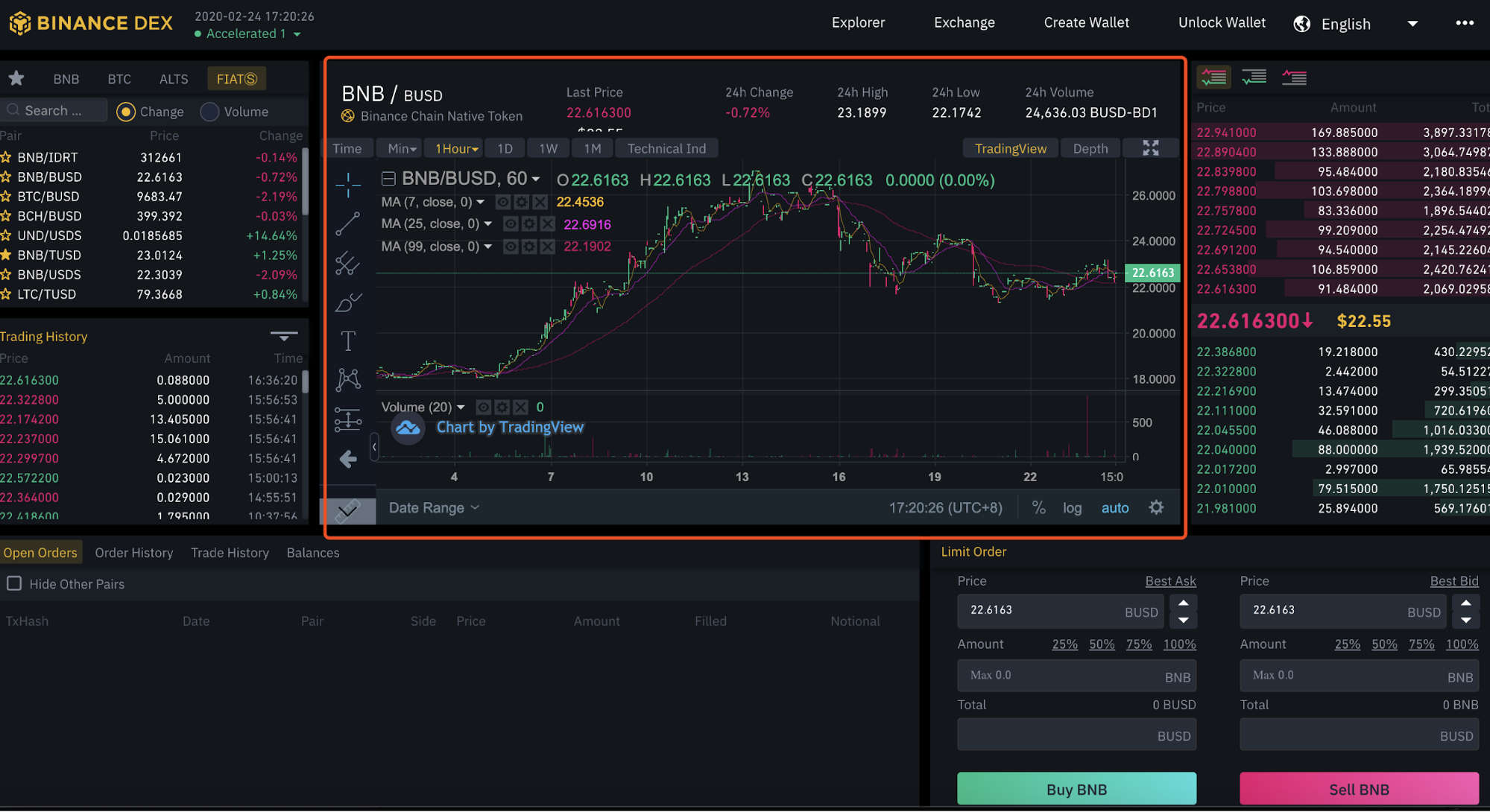Open favorites star tab in pair list
Image resolution: width=1490 pixels, height=812 pixels.
point(16,78)
